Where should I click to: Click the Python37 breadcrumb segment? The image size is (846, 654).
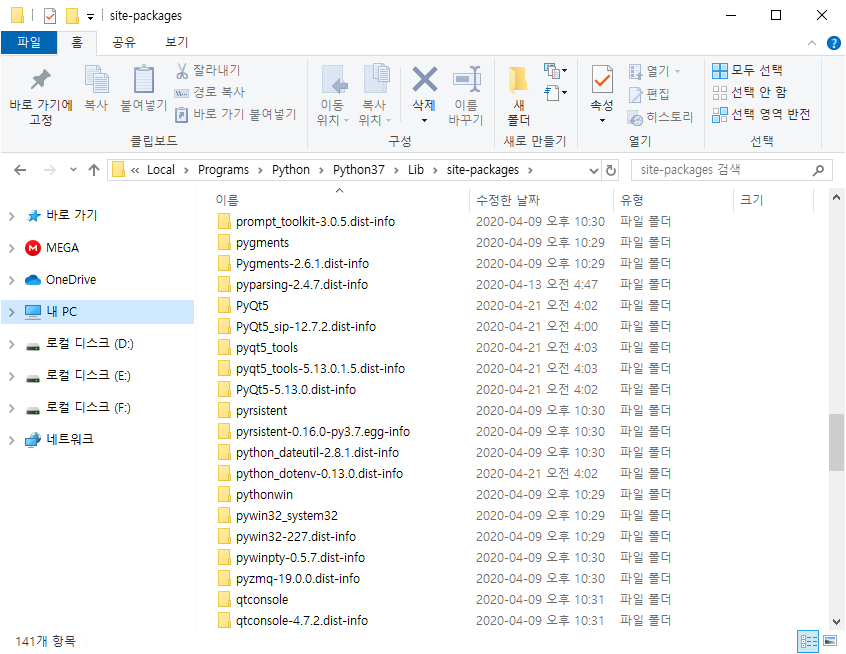[x=359, y=170]
